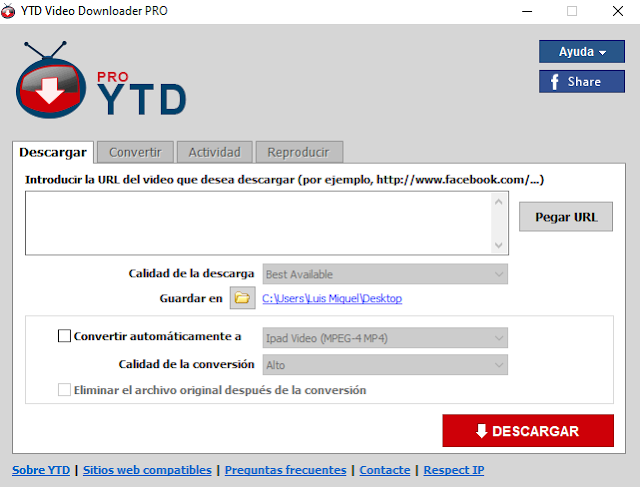
Task: Switch to the Convertir tab
Action: (136, 152)
